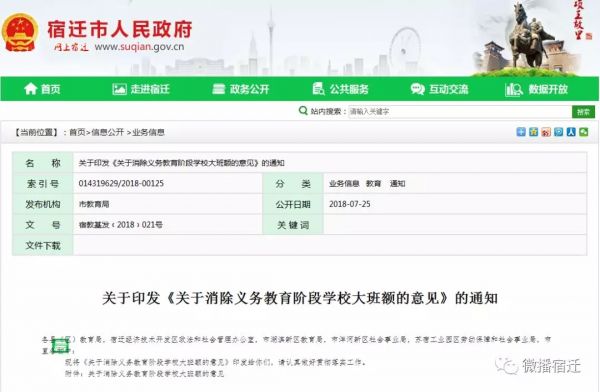
Task: Click 信息公开 in the breadcrumb
Action: click(x=108, y=132)
